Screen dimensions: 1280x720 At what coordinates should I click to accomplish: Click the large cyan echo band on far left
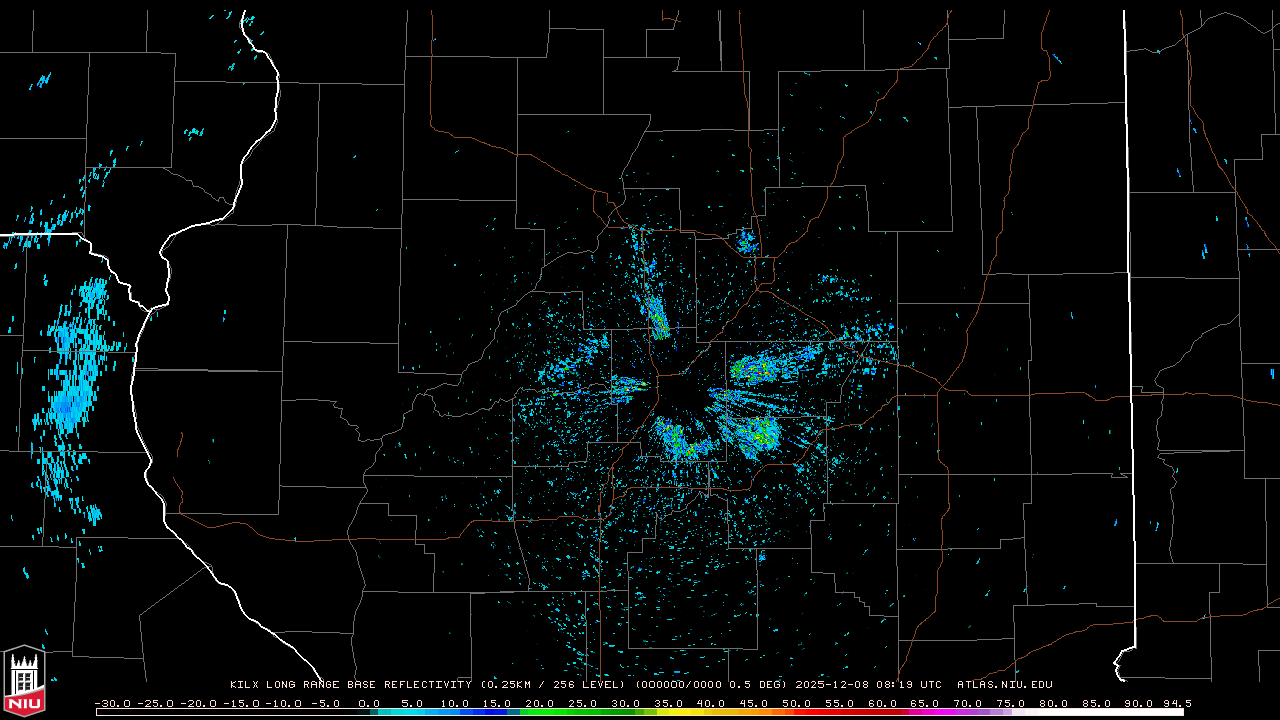(x=72, y=390)
